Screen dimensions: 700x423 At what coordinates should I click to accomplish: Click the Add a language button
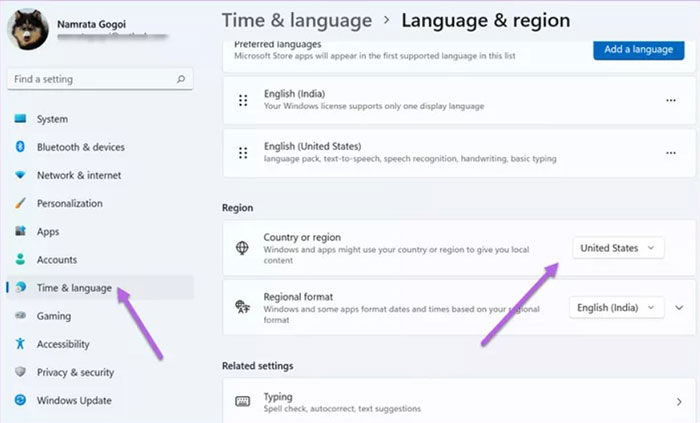[638, 50]
